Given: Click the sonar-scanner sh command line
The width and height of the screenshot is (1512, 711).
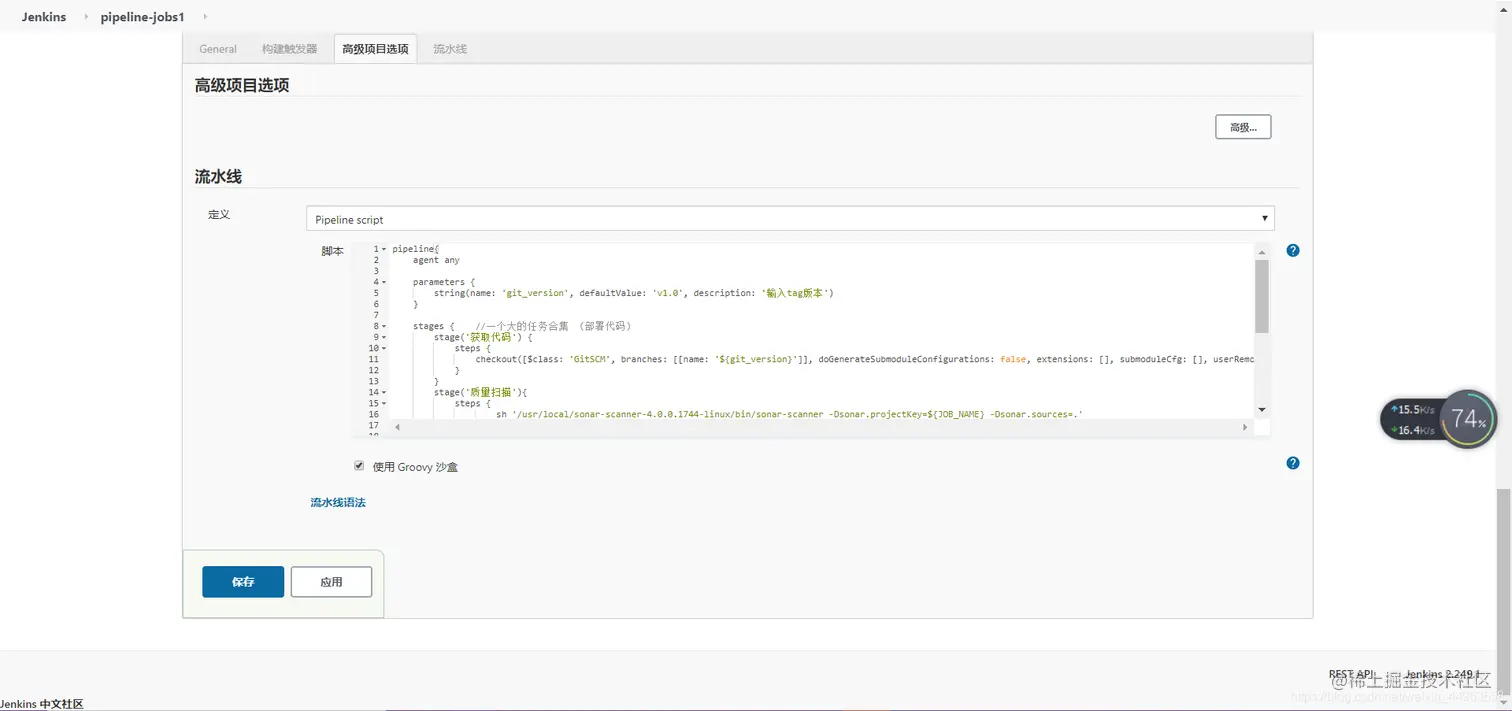Looking at the screenshot, I should (x=790, y=414).
